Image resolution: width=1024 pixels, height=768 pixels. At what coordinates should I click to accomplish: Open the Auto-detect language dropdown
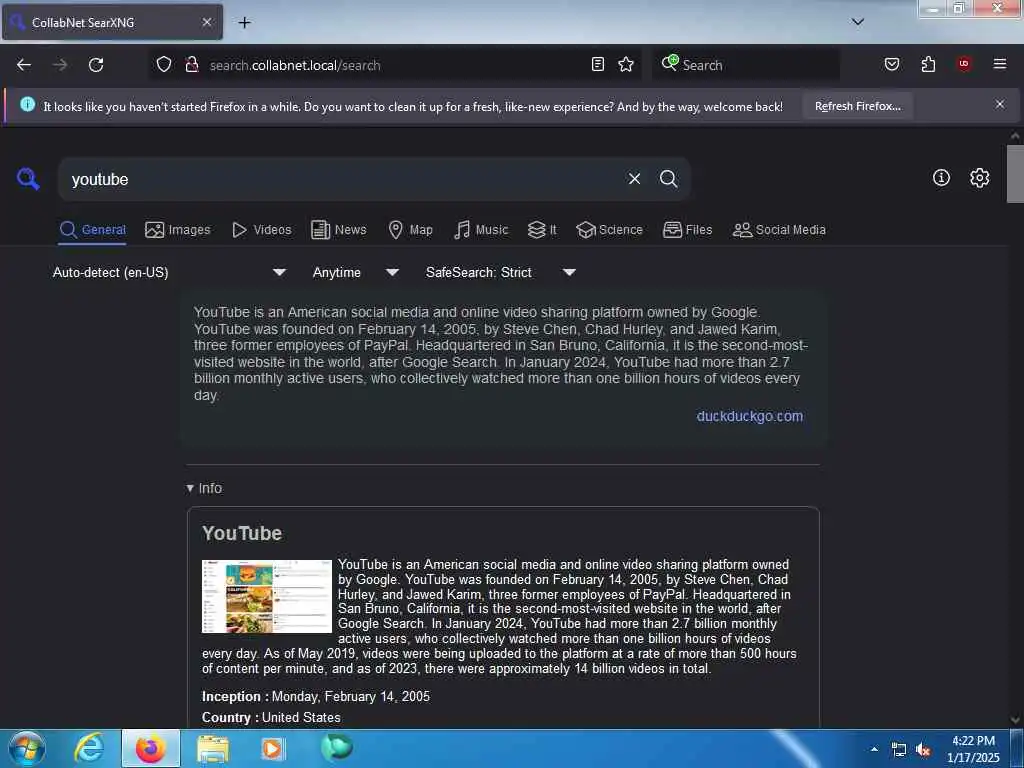pos(169,272)
